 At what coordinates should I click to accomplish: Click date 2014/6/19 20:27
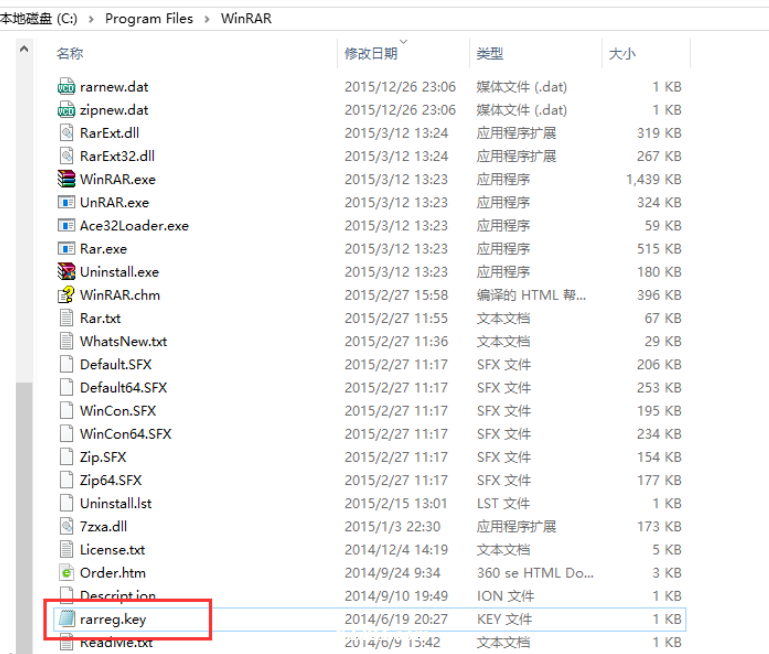click(396, 619)
